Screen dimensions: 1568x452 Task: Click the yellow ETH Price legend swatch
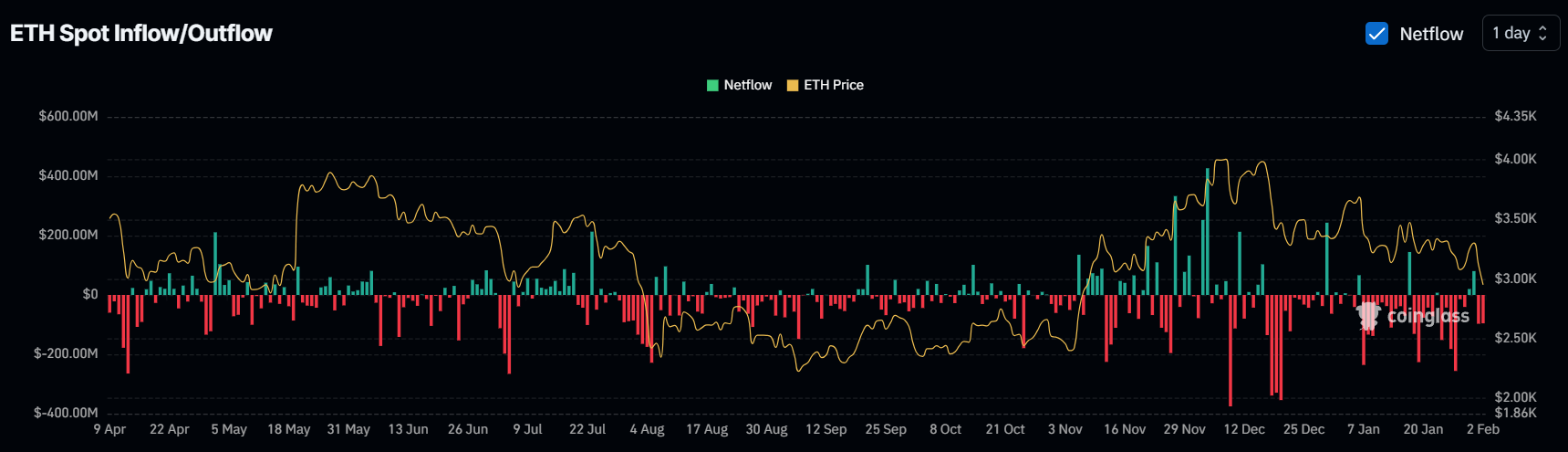793,85
